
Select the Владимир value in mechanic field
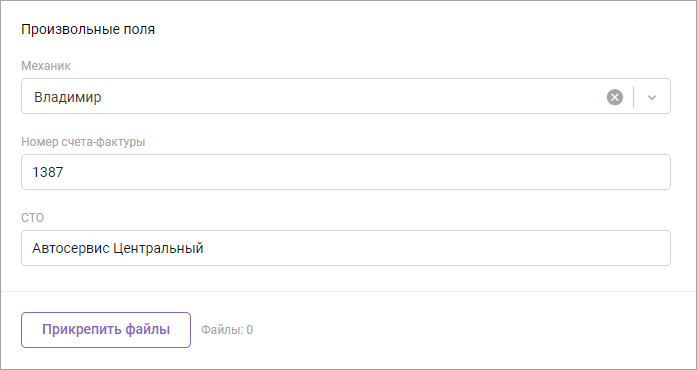[x=68, y=97]
